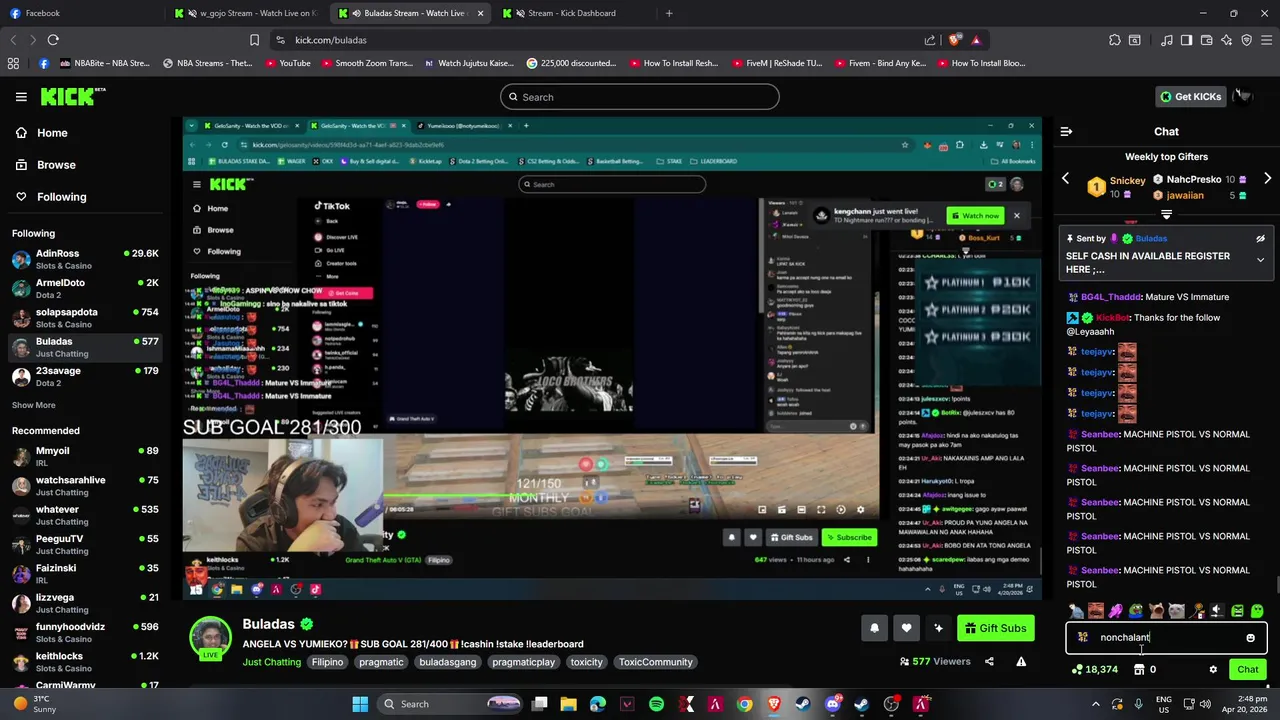Open the NBABite bookmark

pyautogui.click(x=105, y=63)
